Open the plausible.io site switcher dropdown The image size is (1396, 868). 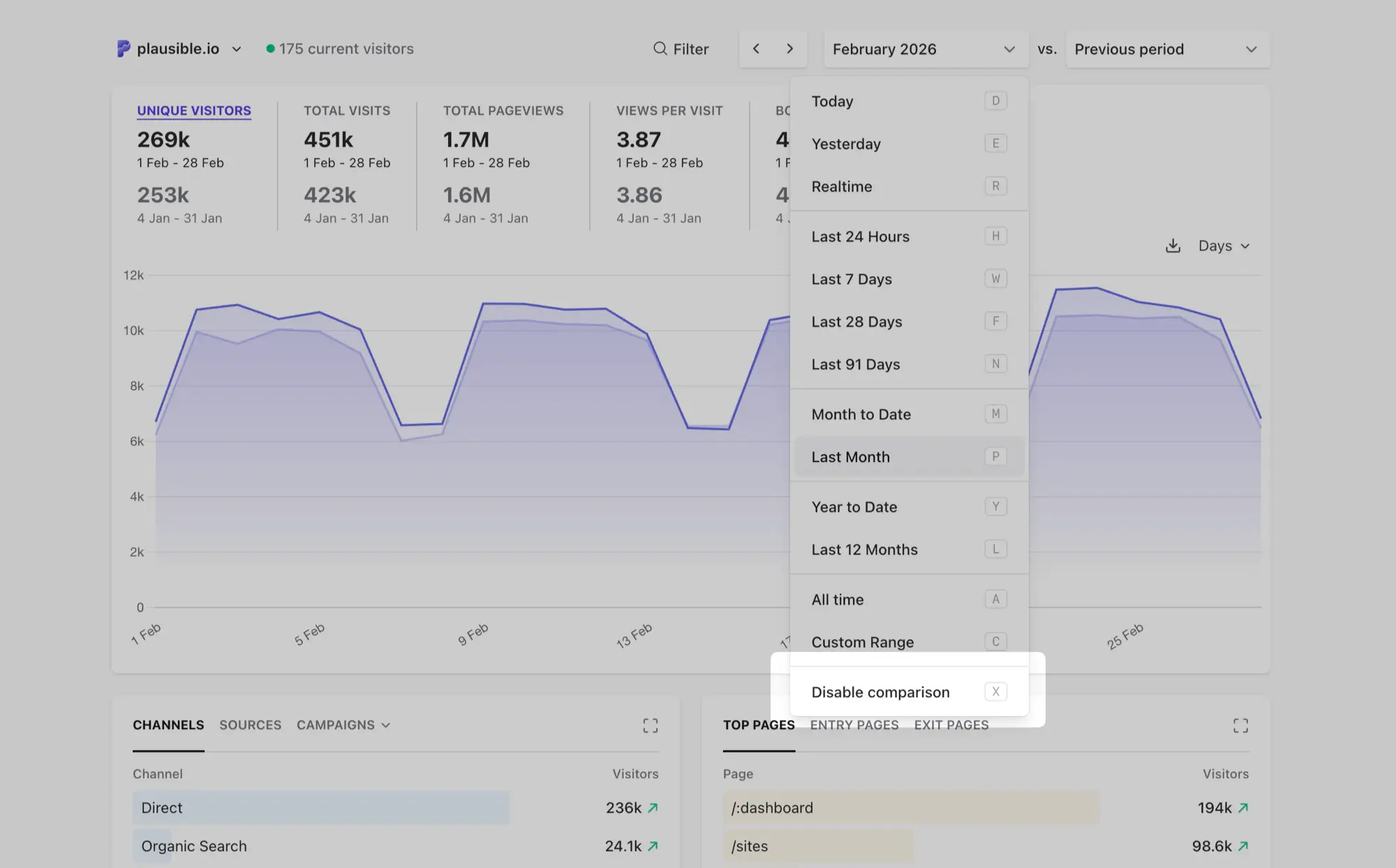point(180,49)
